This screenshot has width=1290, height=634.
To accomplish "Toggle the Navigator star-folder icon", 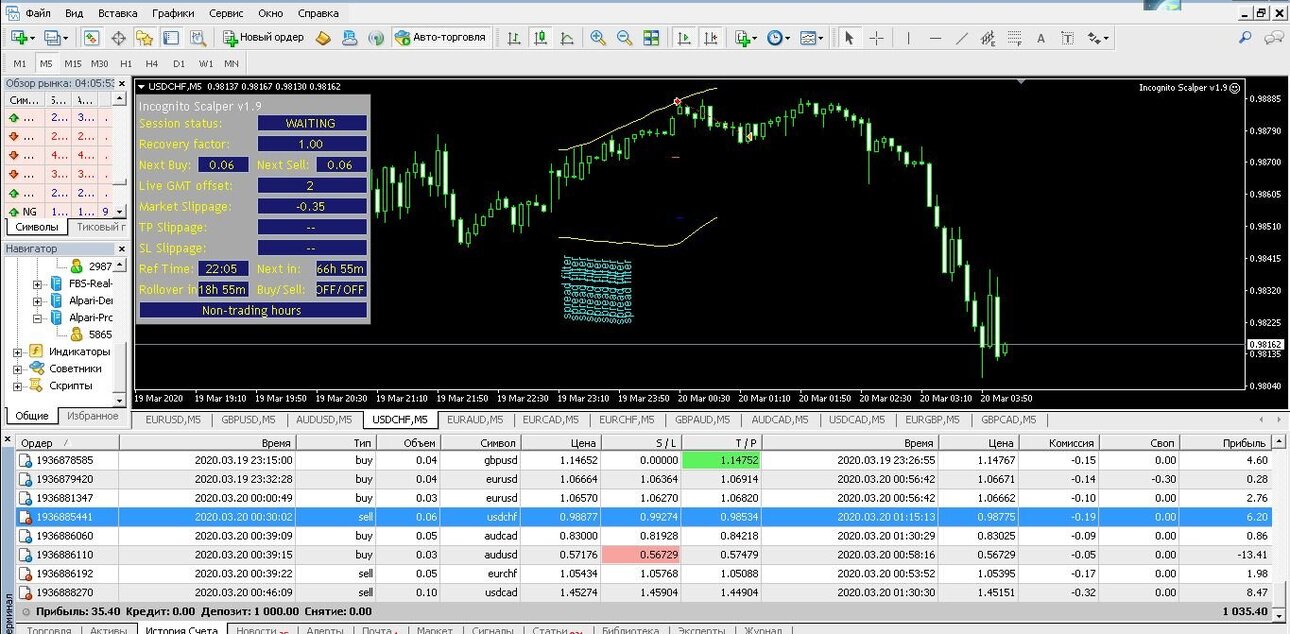I will click(144, 38).
